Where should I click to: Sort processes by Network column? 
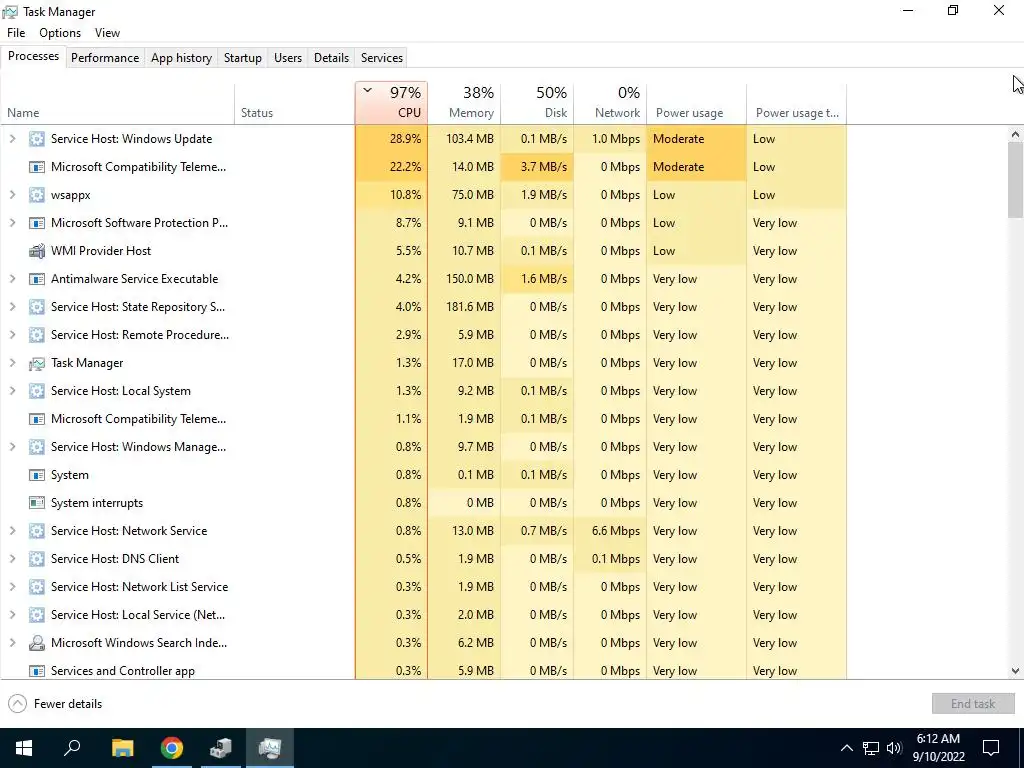coord(611,103)
